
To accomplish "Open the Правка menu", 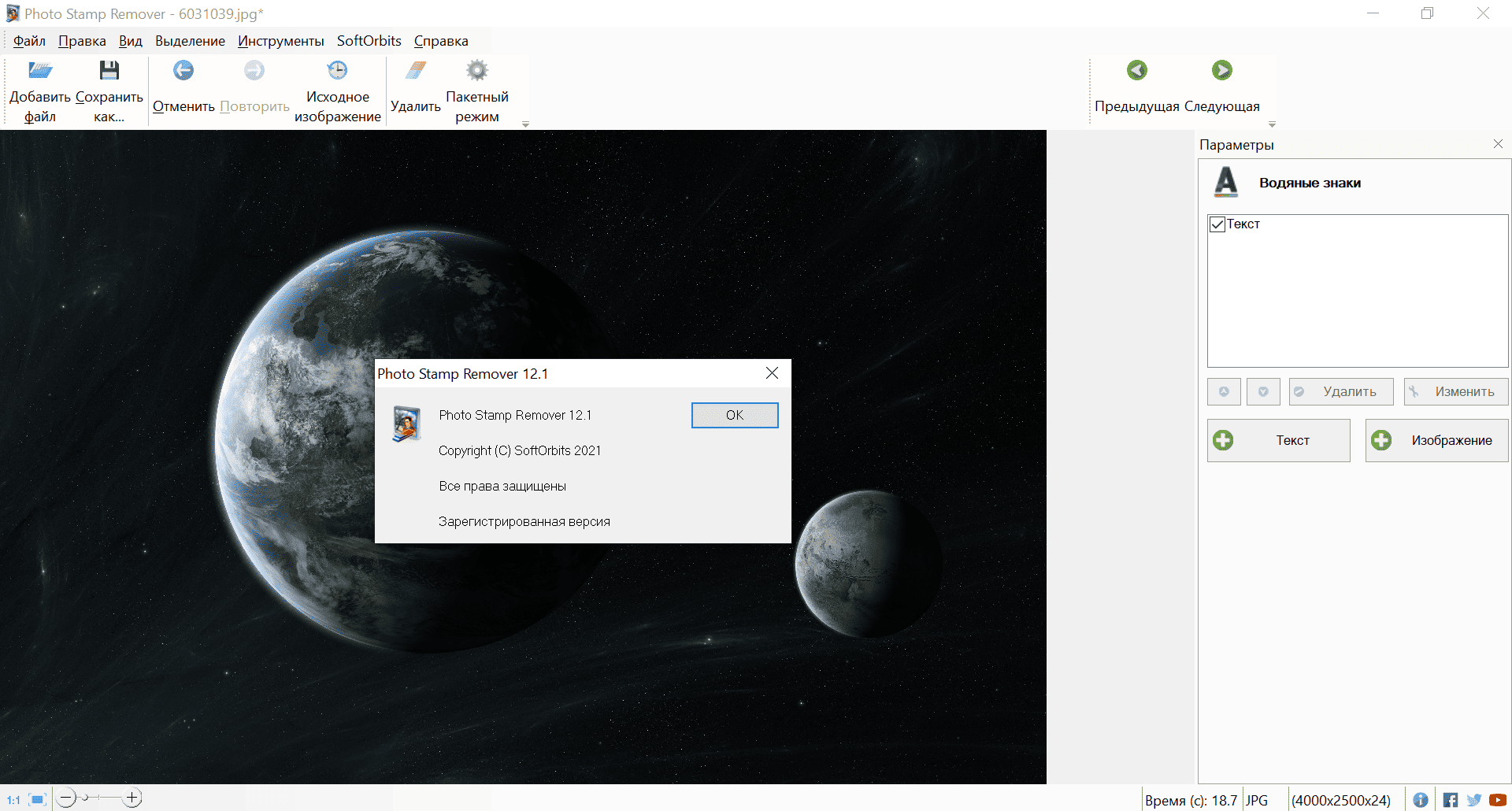I will point(82,41).
